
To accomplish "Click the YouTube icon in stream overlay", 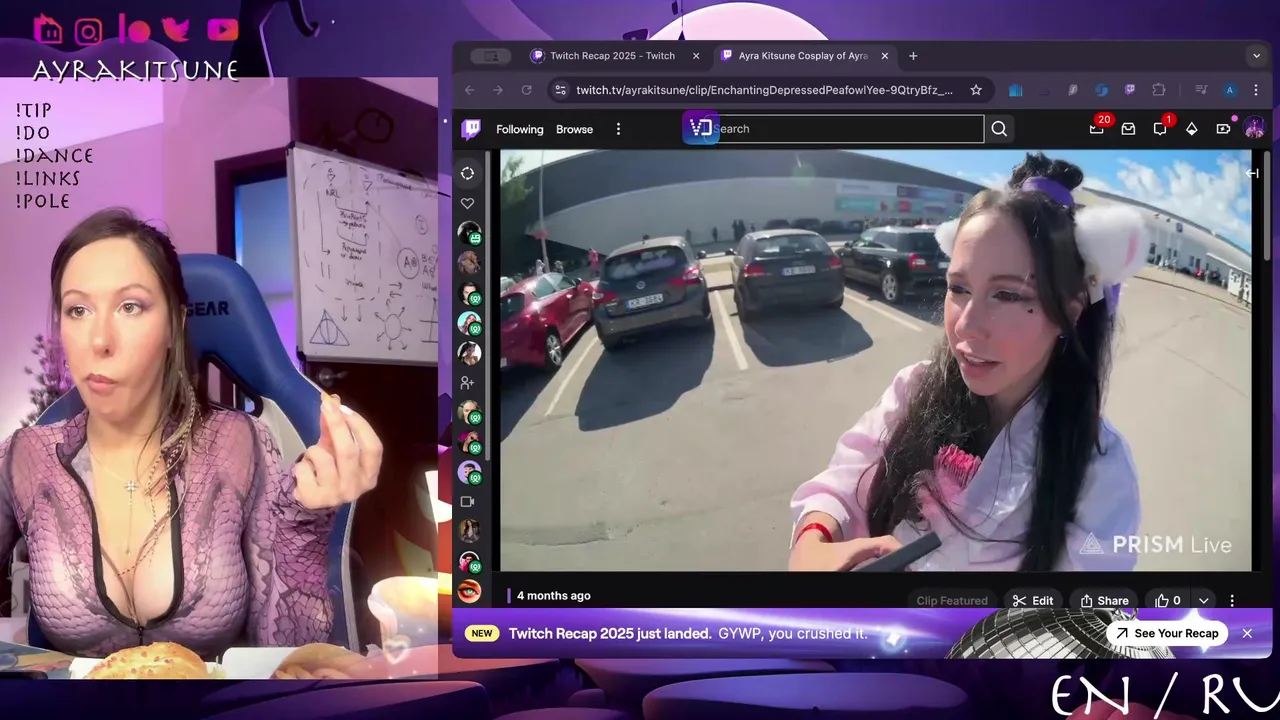I will pos(222,30).
